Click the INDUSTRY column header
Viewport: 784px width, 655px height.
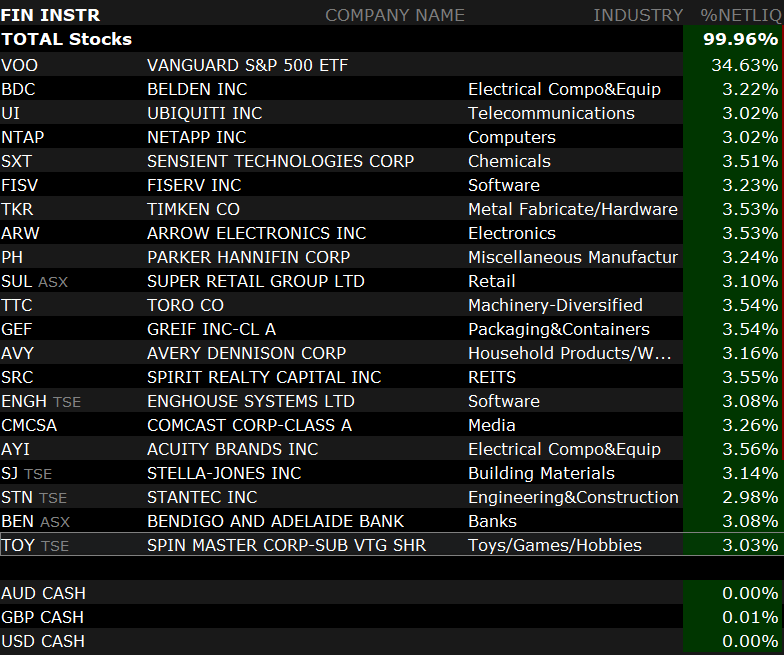(638, 15)
